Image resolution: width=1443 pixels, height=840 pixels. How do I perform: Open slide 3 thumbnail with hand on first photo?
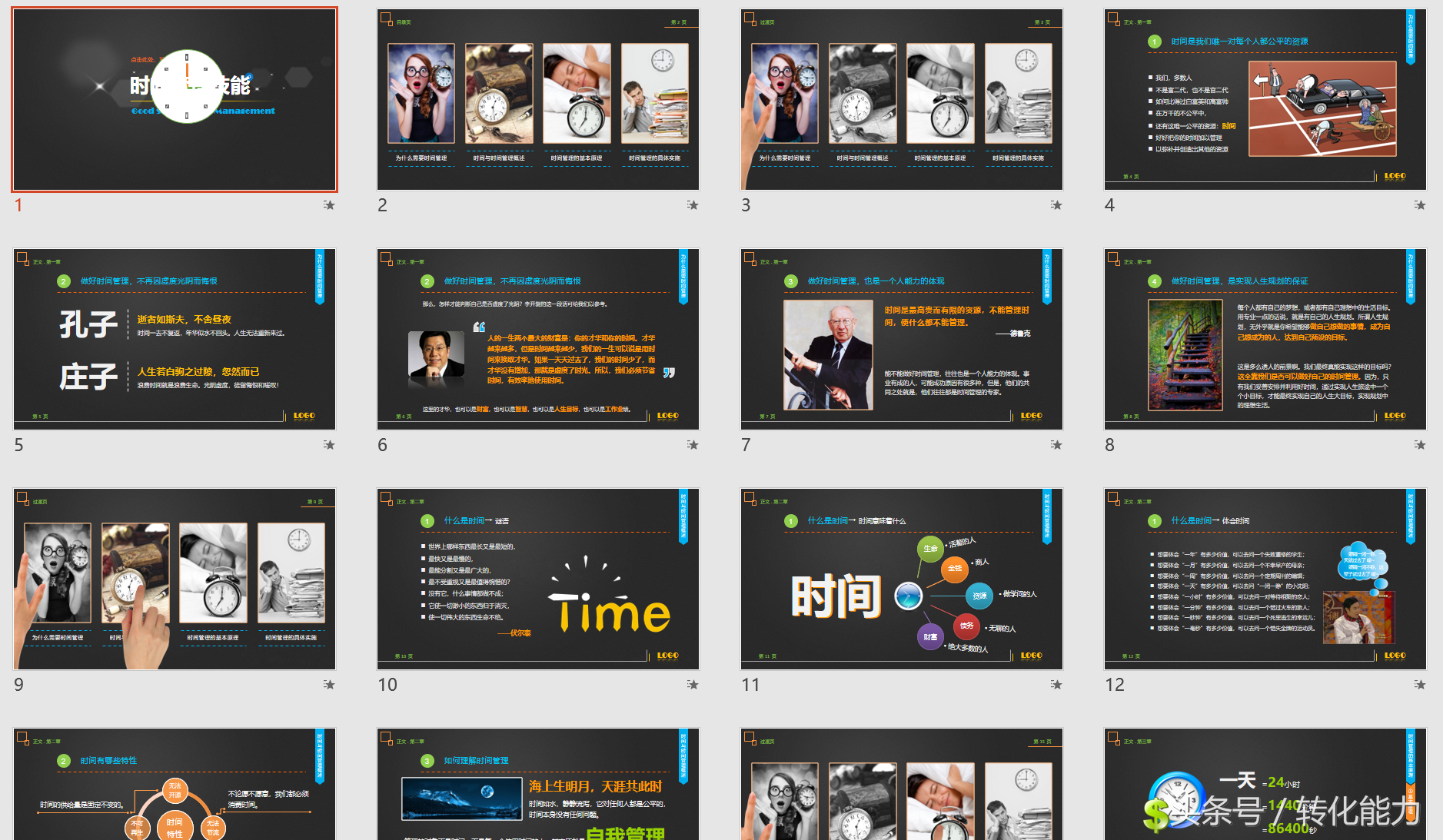(x=902, y=100)
